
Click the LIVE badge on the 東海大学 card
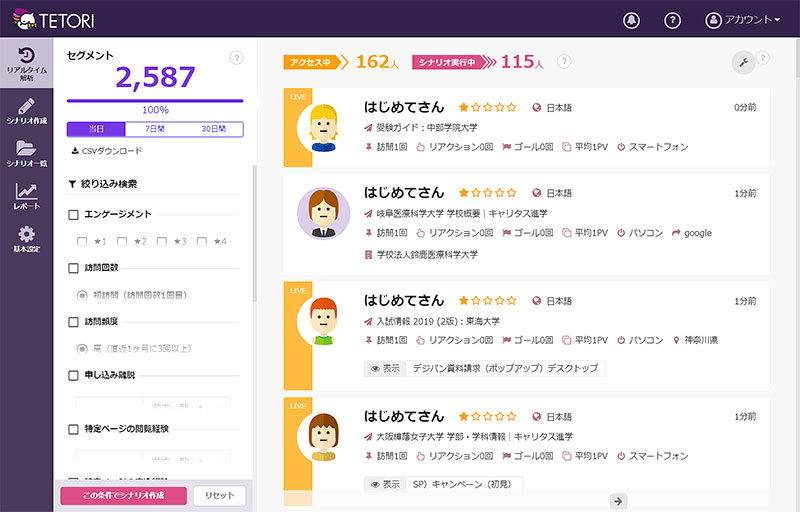tap(297, 291)
